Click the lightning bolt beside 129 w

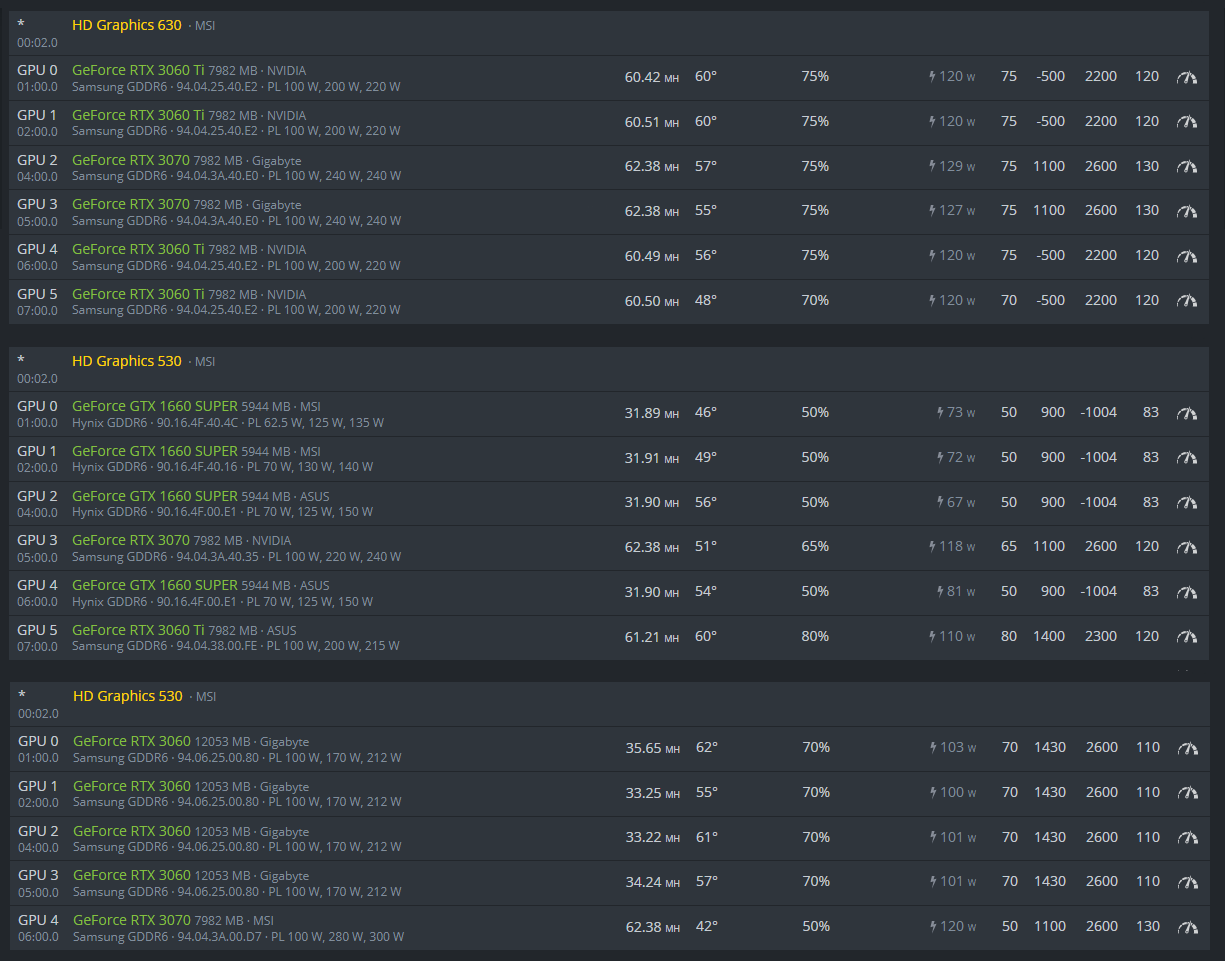[x=933, y=166]
